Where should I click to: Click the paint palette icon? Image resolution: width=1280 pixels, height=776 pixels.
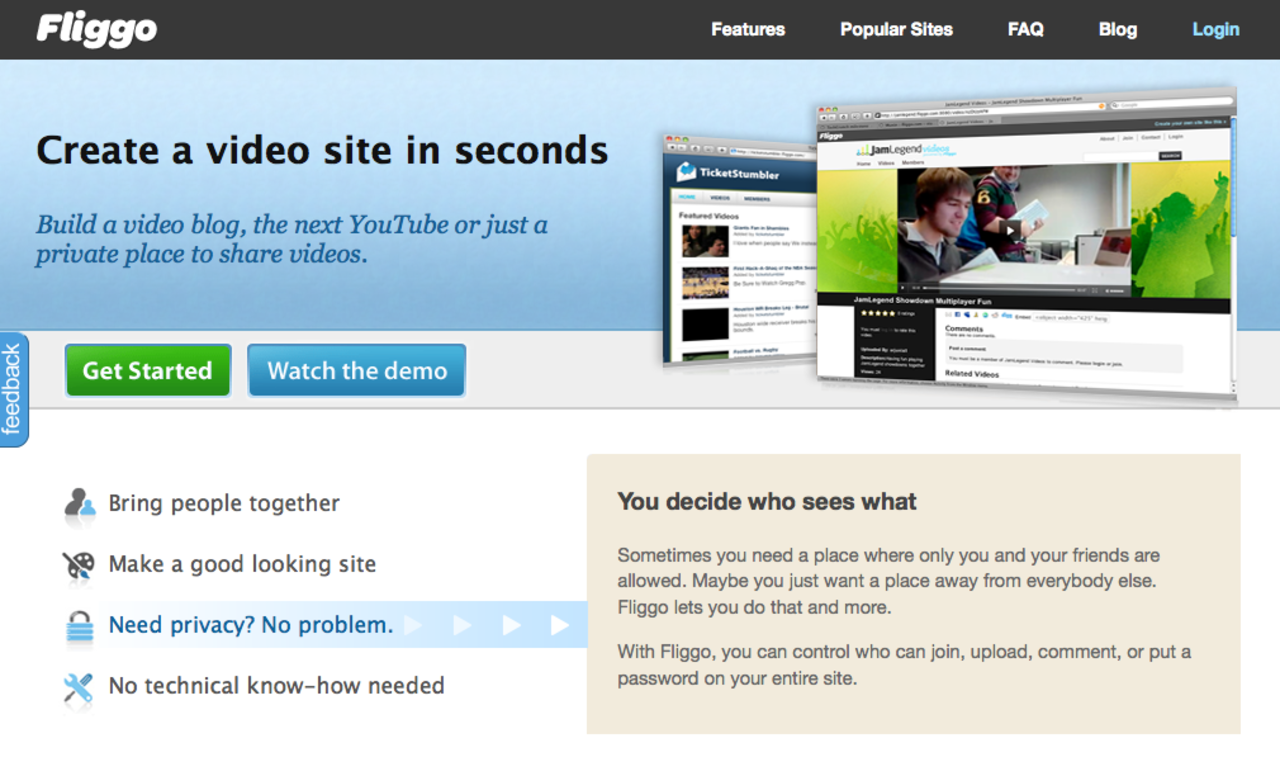78,565
